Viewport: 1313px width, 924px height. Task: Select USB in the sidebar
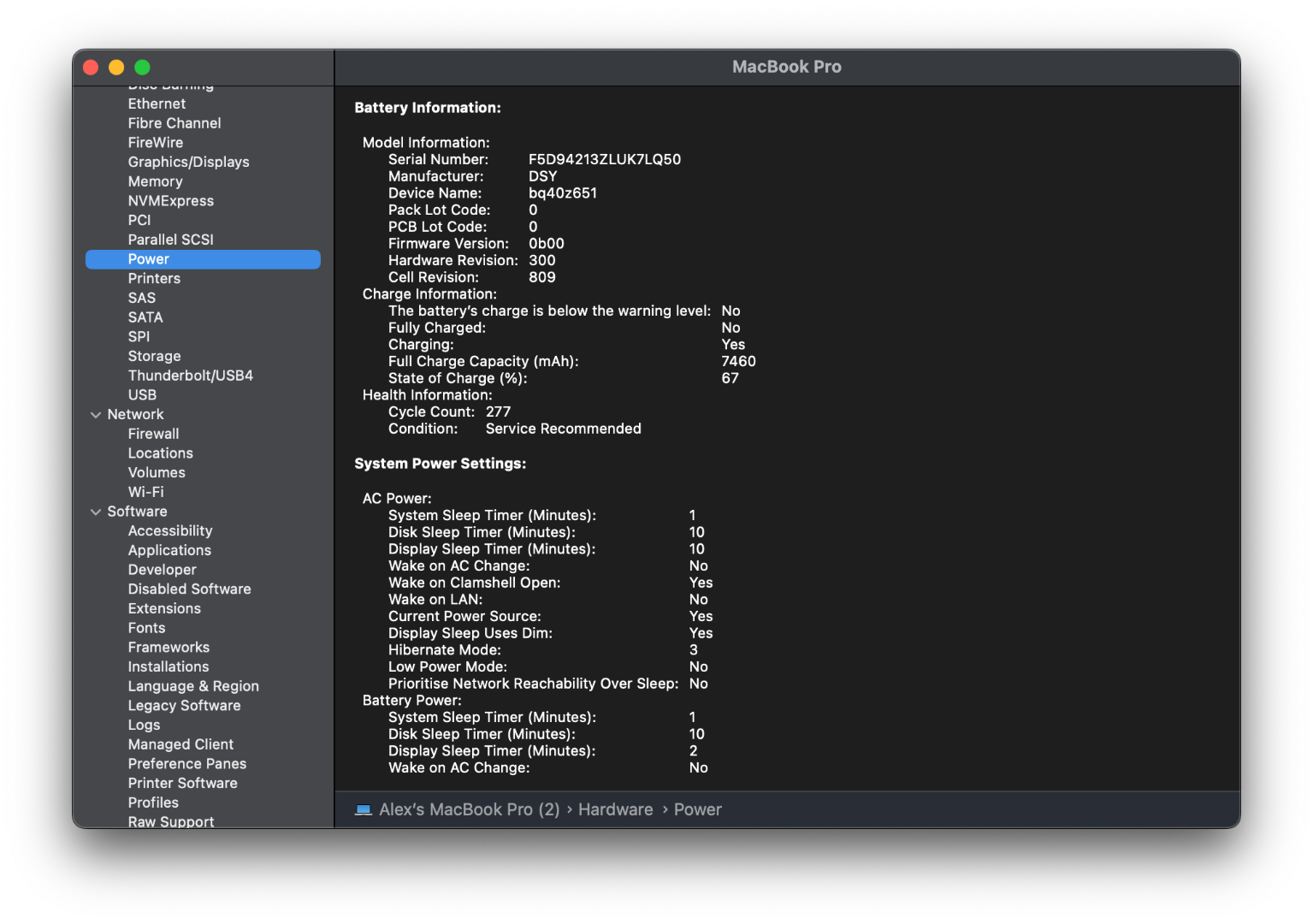[142, 394]
